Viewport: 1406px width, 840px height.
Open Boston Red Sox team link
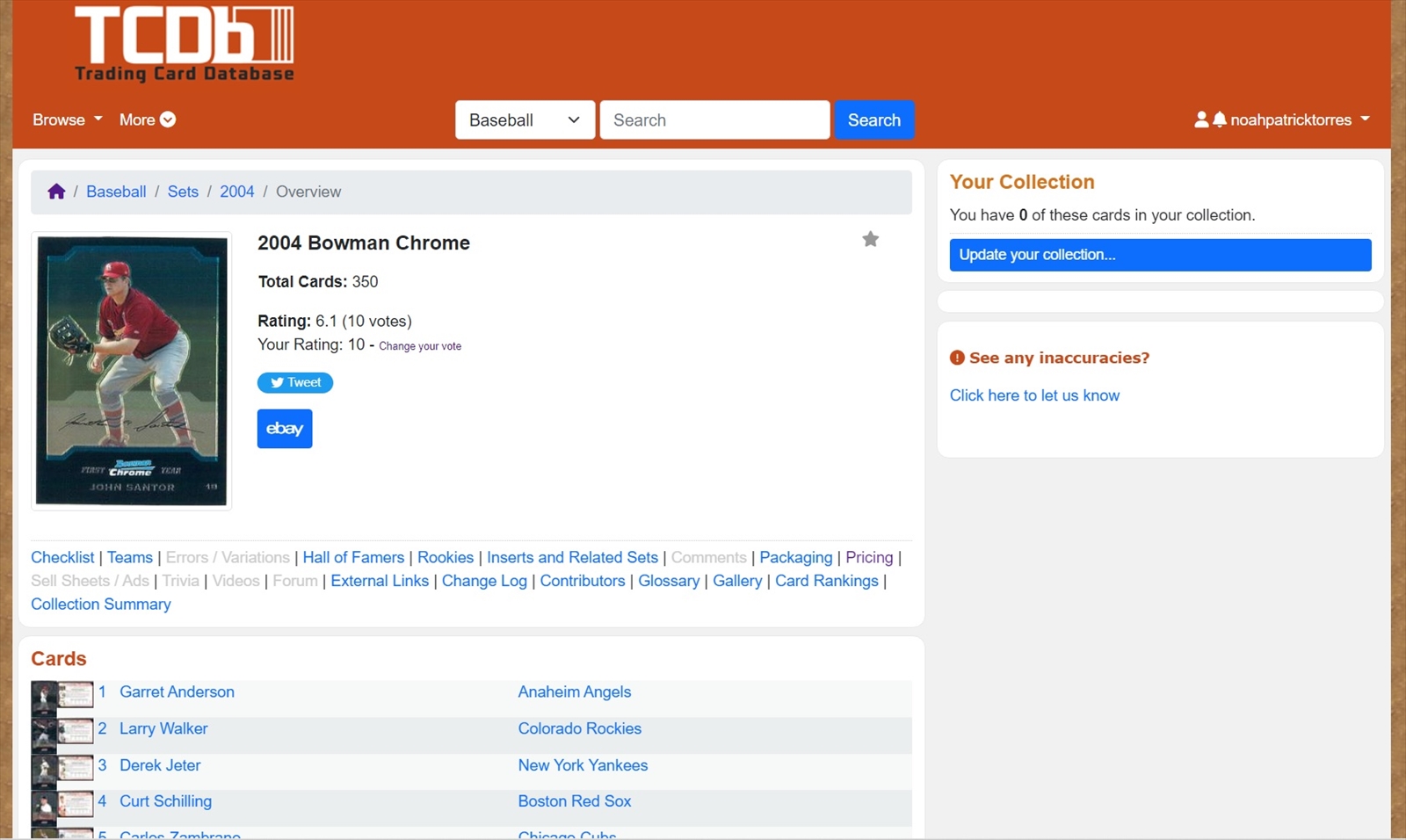575,801
